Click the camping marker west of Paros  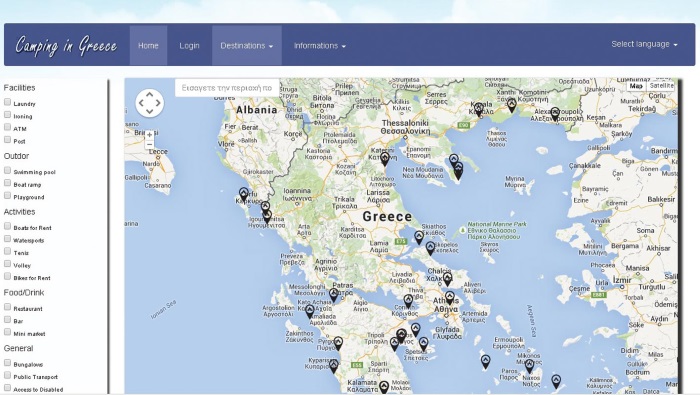click(485, 362)
